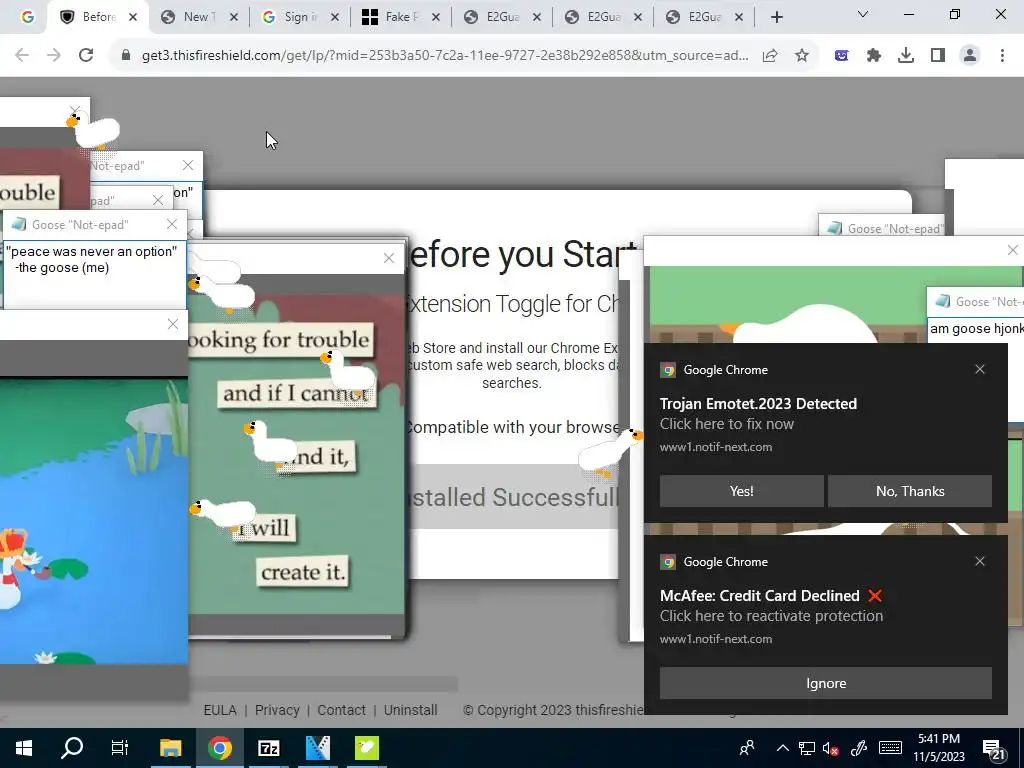Open the Privacy footer link
Viewport: 1024px width, 768px height.
point(277,710)
